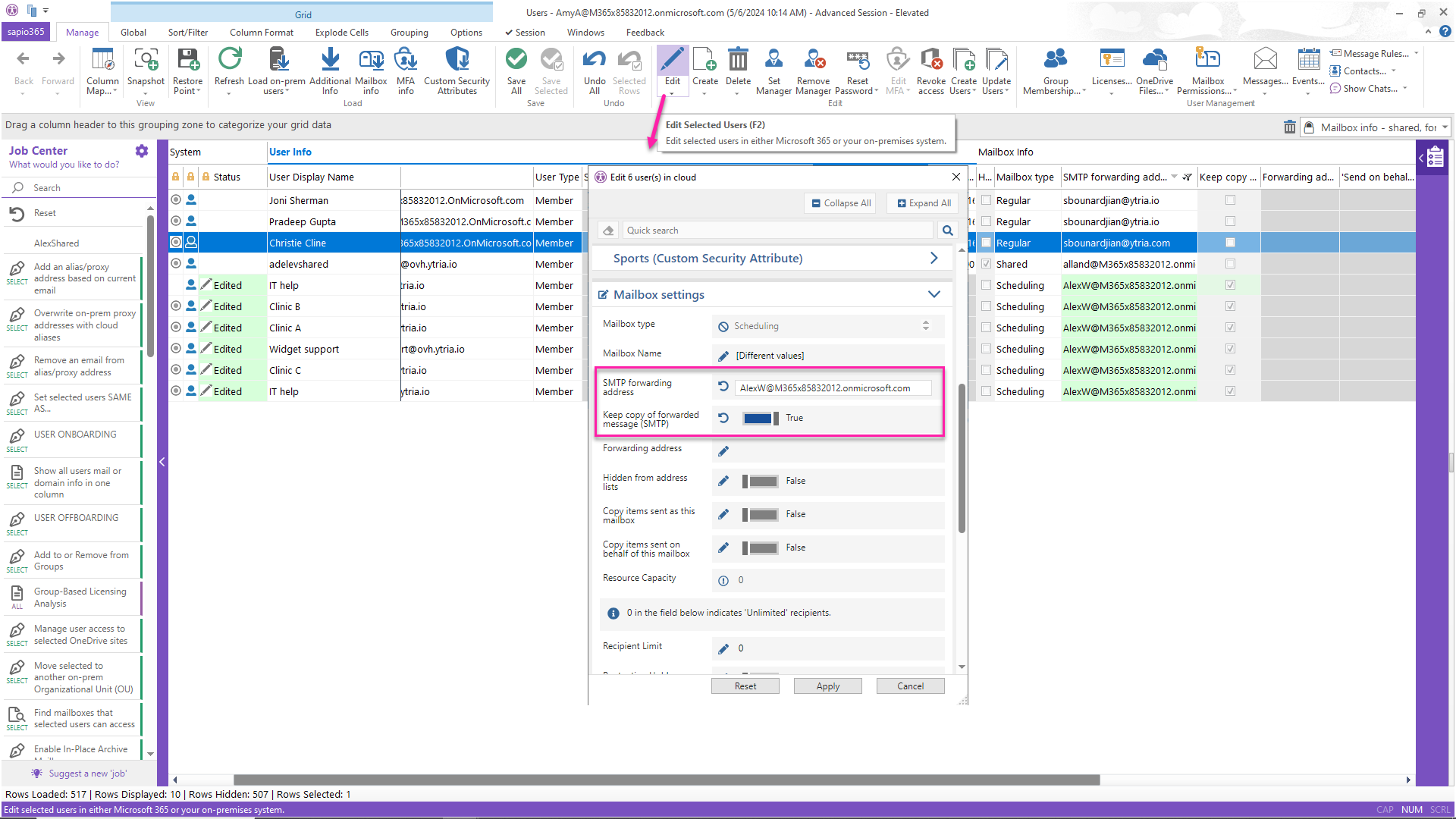
Task: Click Remove Manager icon
Action: click(x=814, y=60)
